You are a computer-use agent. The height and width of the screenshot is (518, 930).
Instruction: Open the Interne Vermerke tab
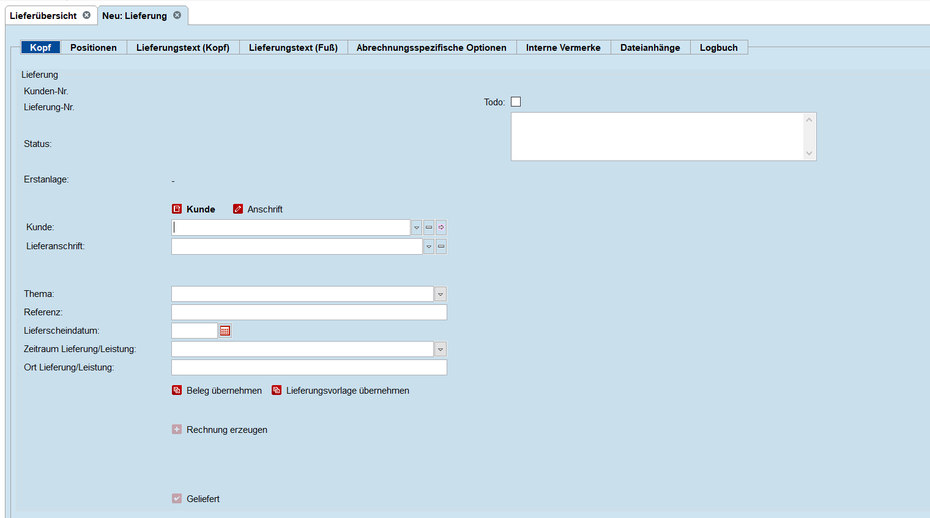point(563,47)
